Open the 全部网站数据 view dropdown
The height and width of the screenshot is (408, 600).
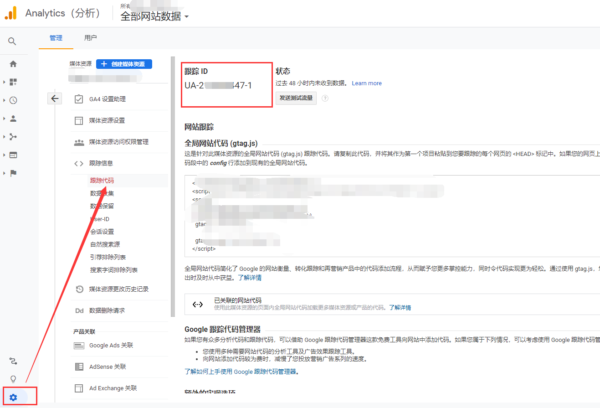(x=155, y=16)
